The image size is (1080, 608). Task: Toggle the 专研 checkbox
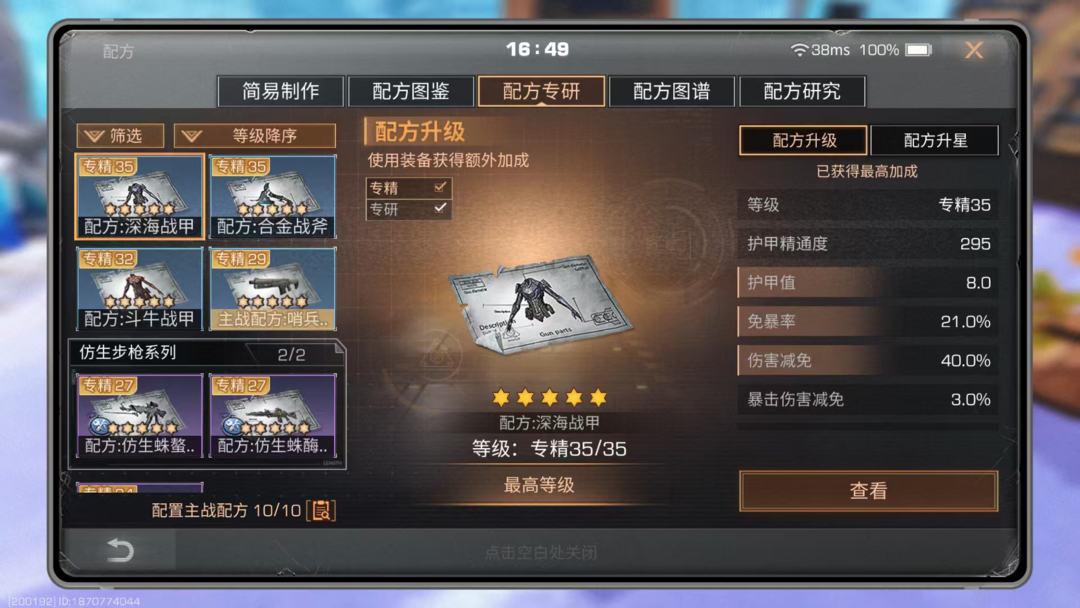click(440, 208)
